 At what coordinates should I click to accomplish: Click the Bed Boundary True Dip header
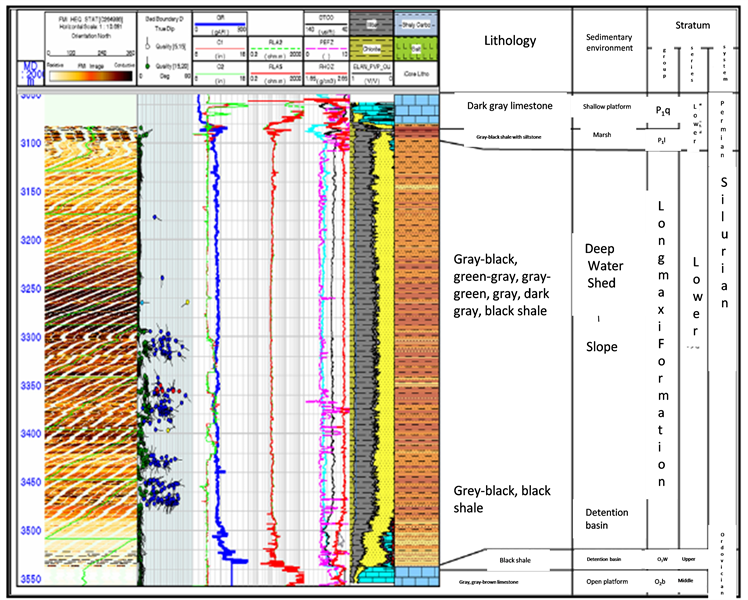pyautogui.click(x=160, y=22)
